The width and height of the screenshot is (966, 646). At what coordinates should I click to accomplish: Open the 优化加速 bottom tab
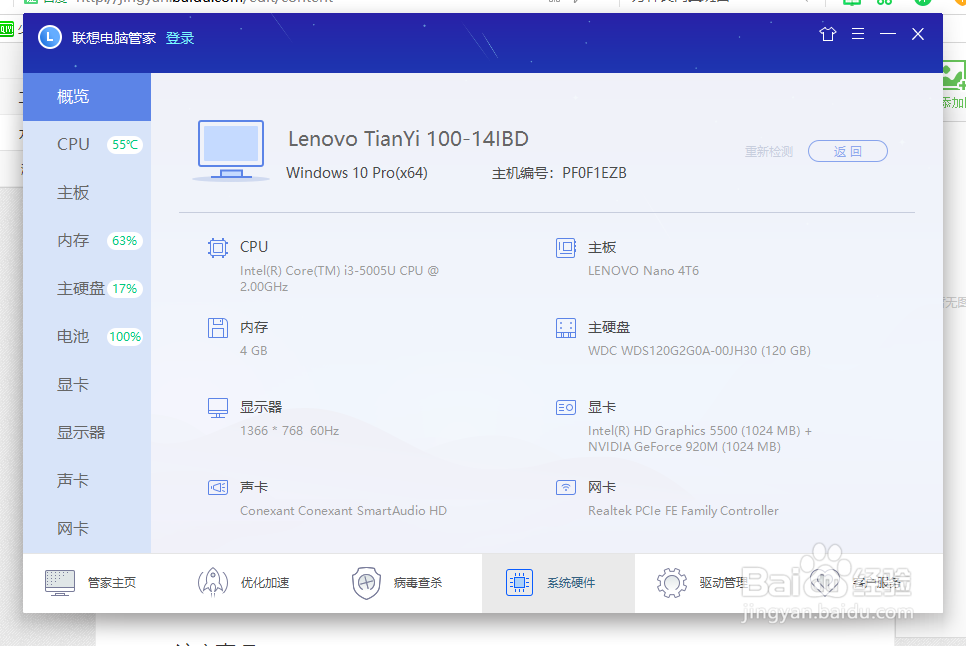(x=252, y=583)
